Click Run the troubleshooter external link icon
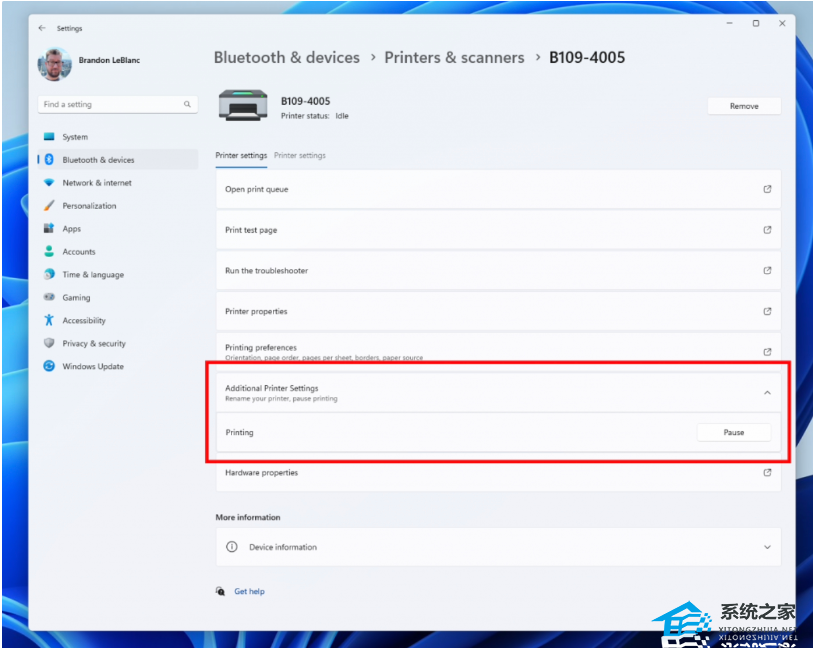Screen dimensions: 813x648 tap(767, 271)
